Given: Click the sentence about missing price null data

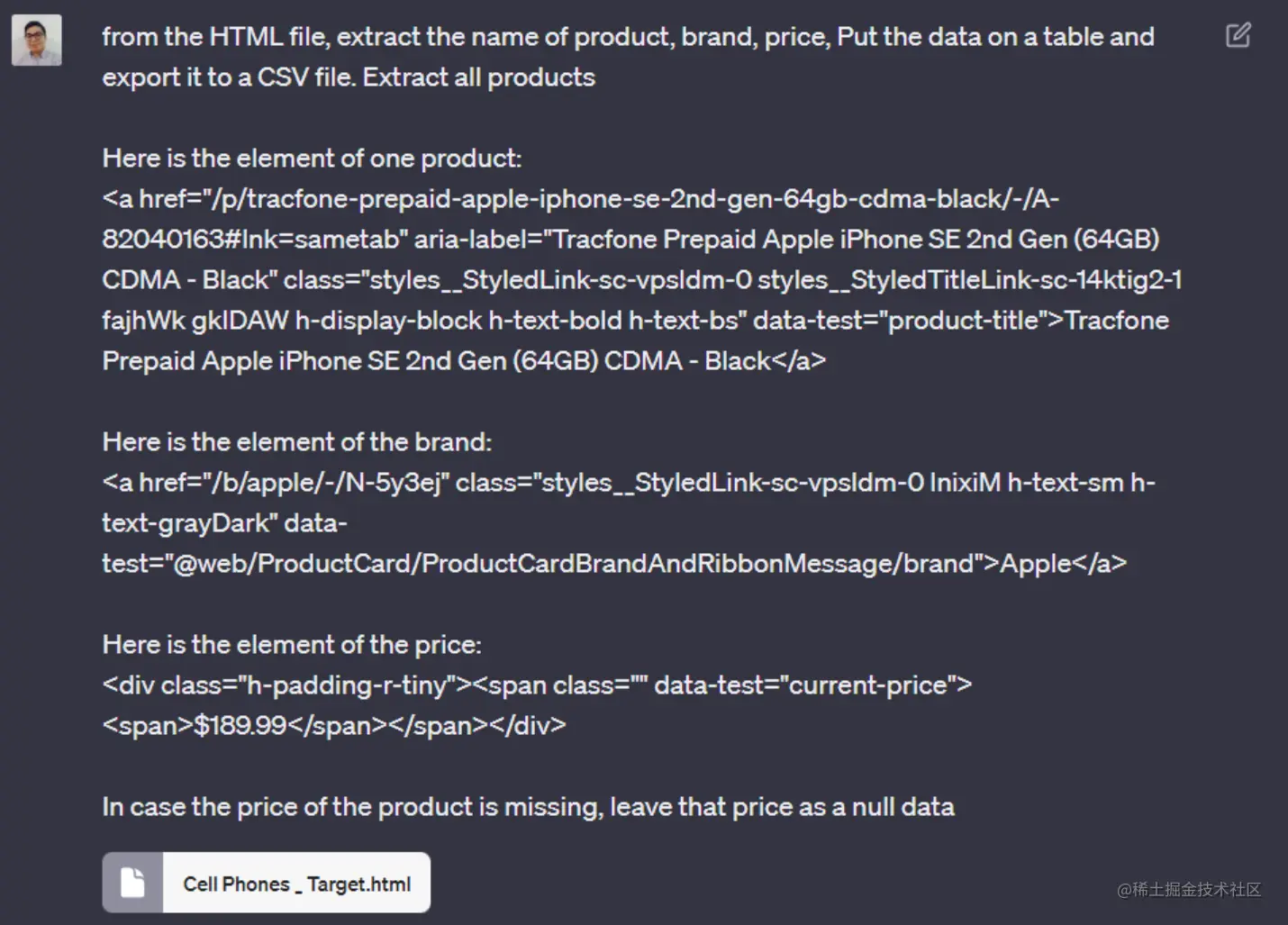Looking at the screenshot, I should click(x=528, y=807).
